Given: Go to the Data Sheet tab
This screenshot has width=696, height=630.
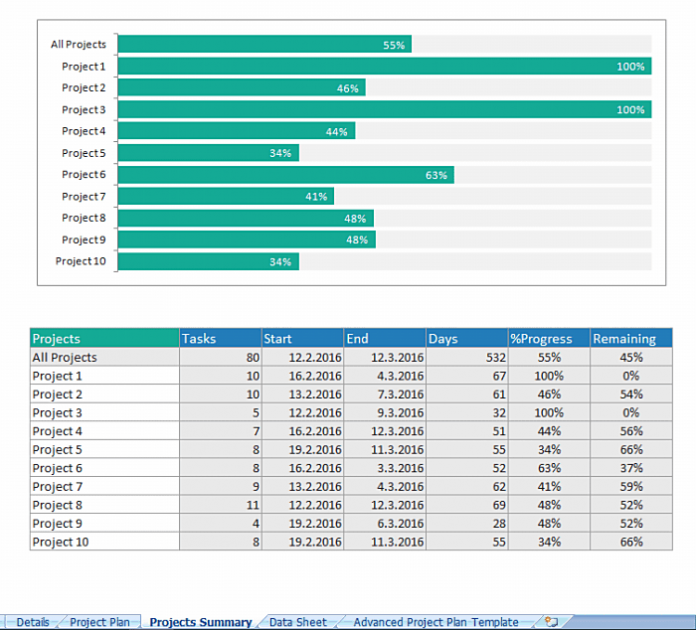Looking at the screenshot, I should 297,622.
